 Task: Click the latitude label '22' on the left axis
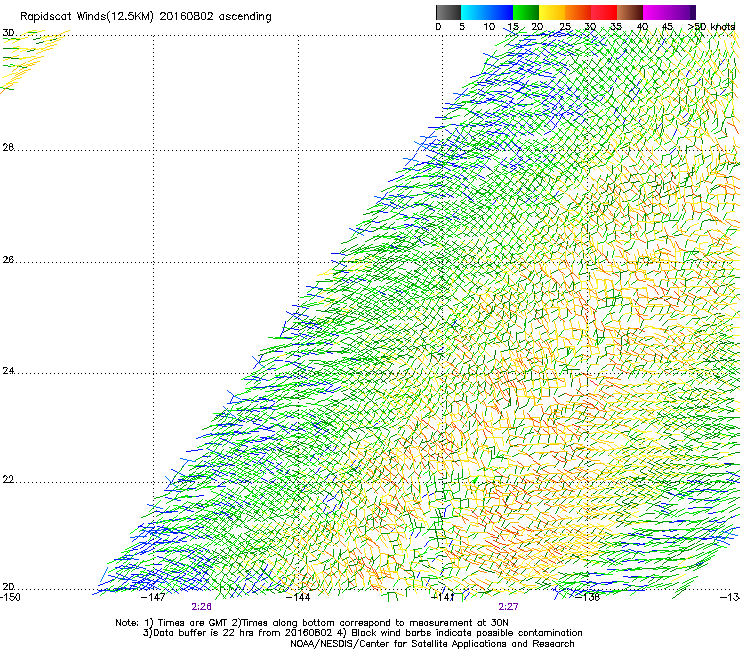8,480
